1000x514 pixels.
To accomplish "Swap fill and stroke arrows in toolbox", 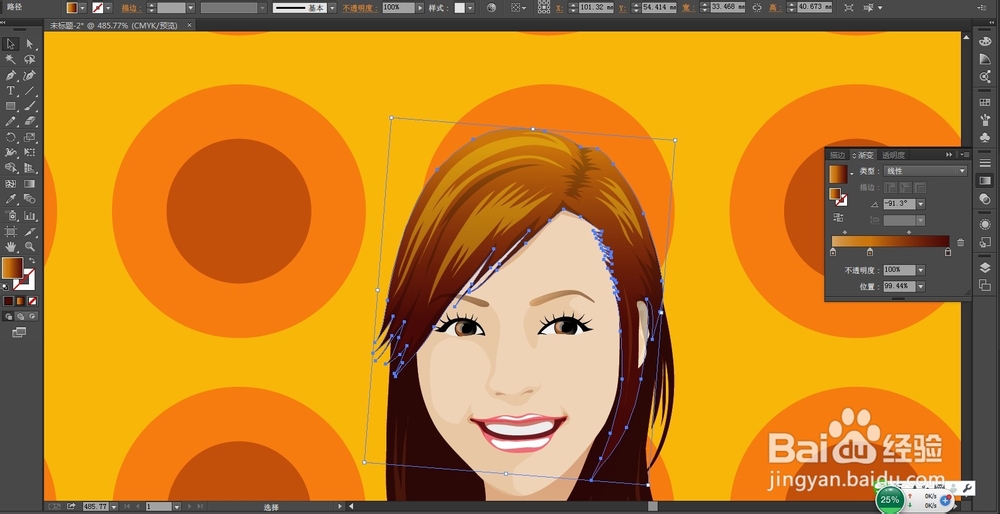I will 31,262.
